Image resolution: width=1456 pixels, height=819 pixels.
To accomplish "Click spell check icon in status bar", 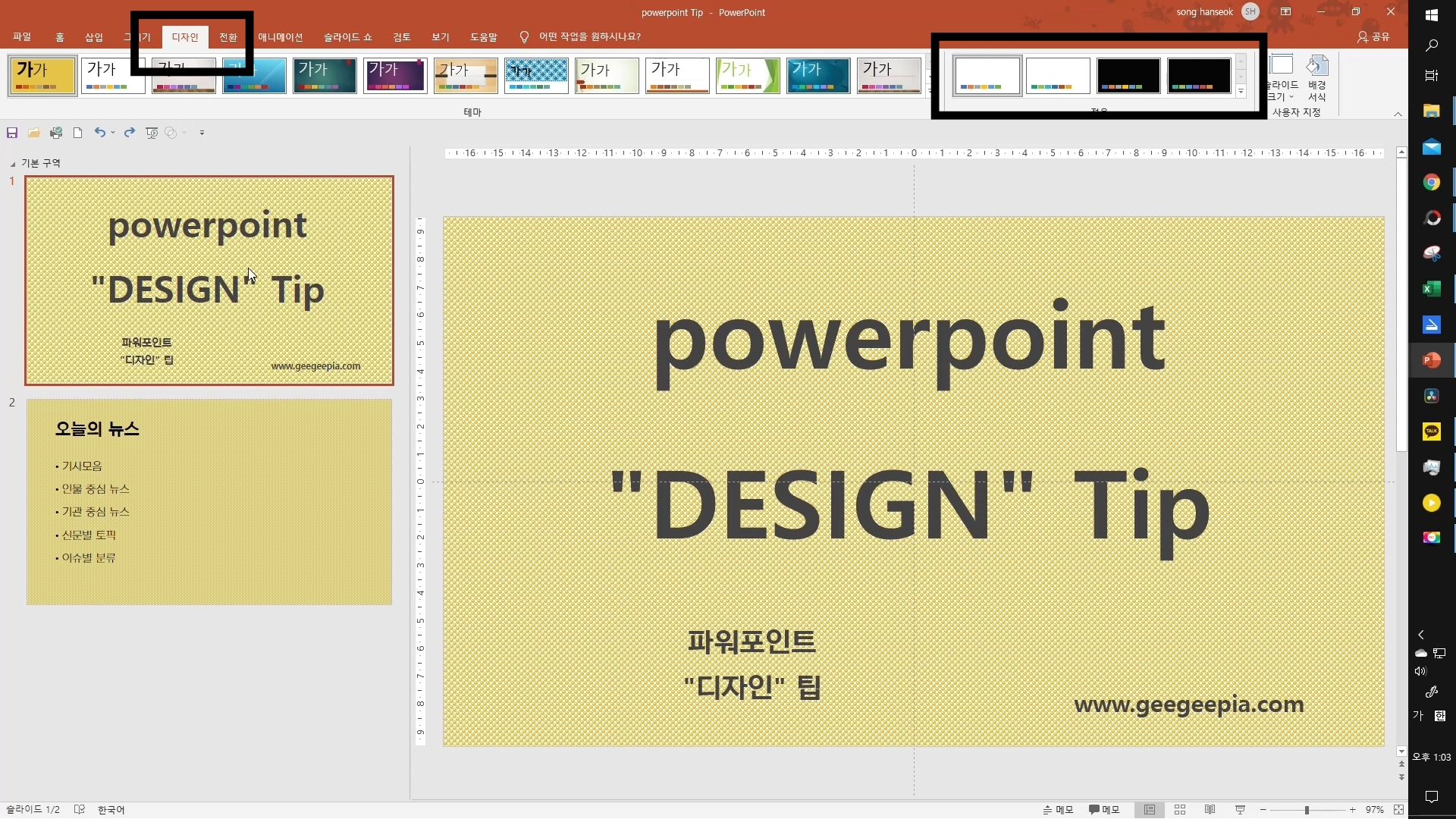I will [80, 810].
